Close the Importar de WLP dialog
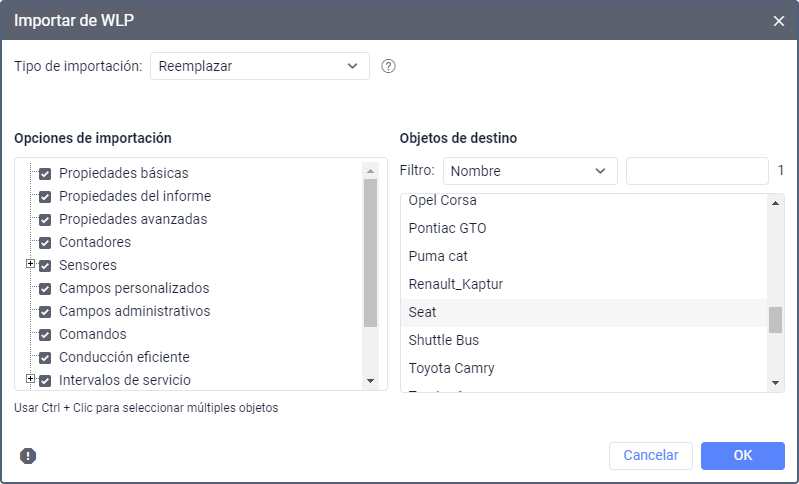The image size is (799, 484). pos(779,20)
